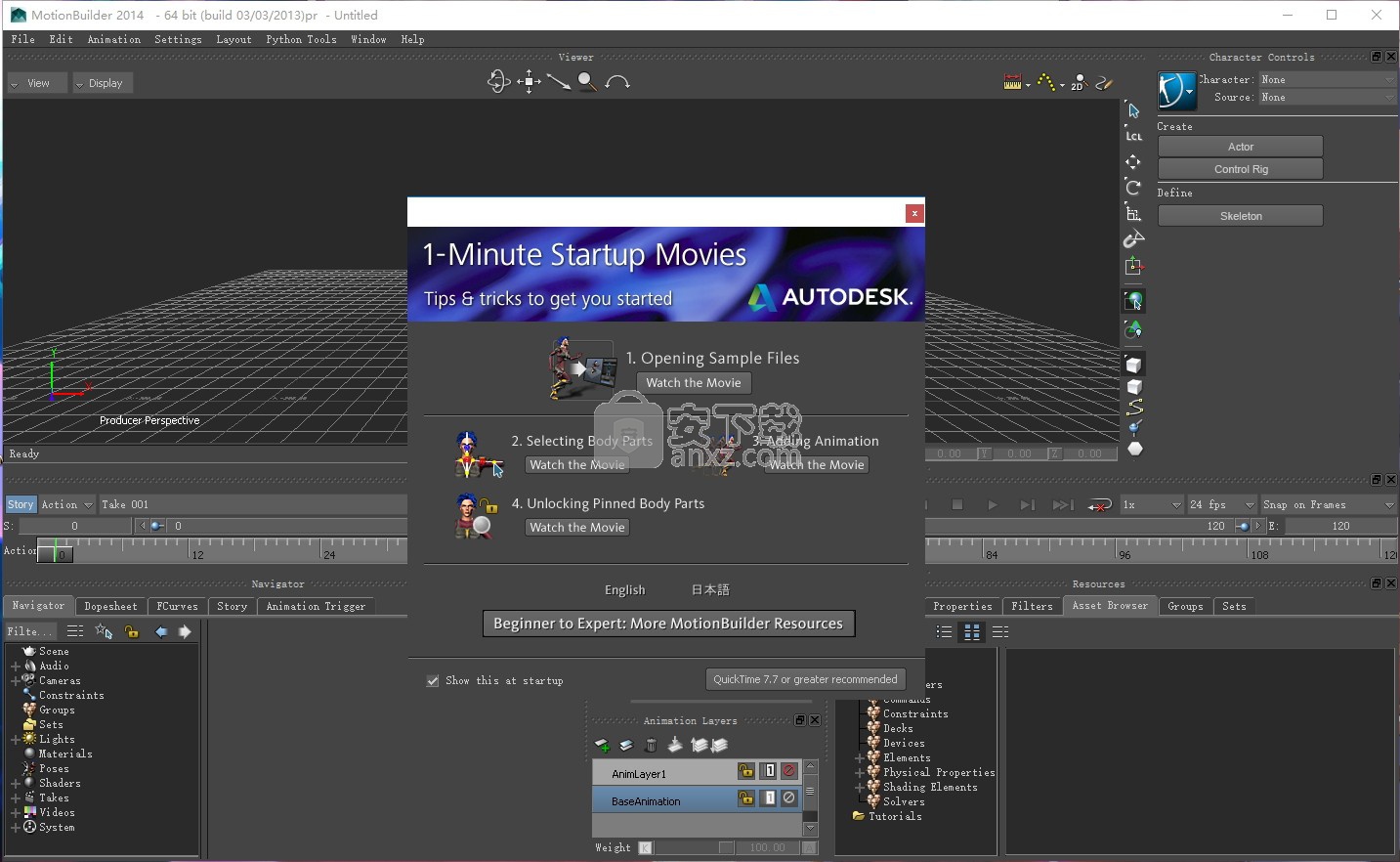Select the Roll camera tool
1400x862 pixels.
617,82
